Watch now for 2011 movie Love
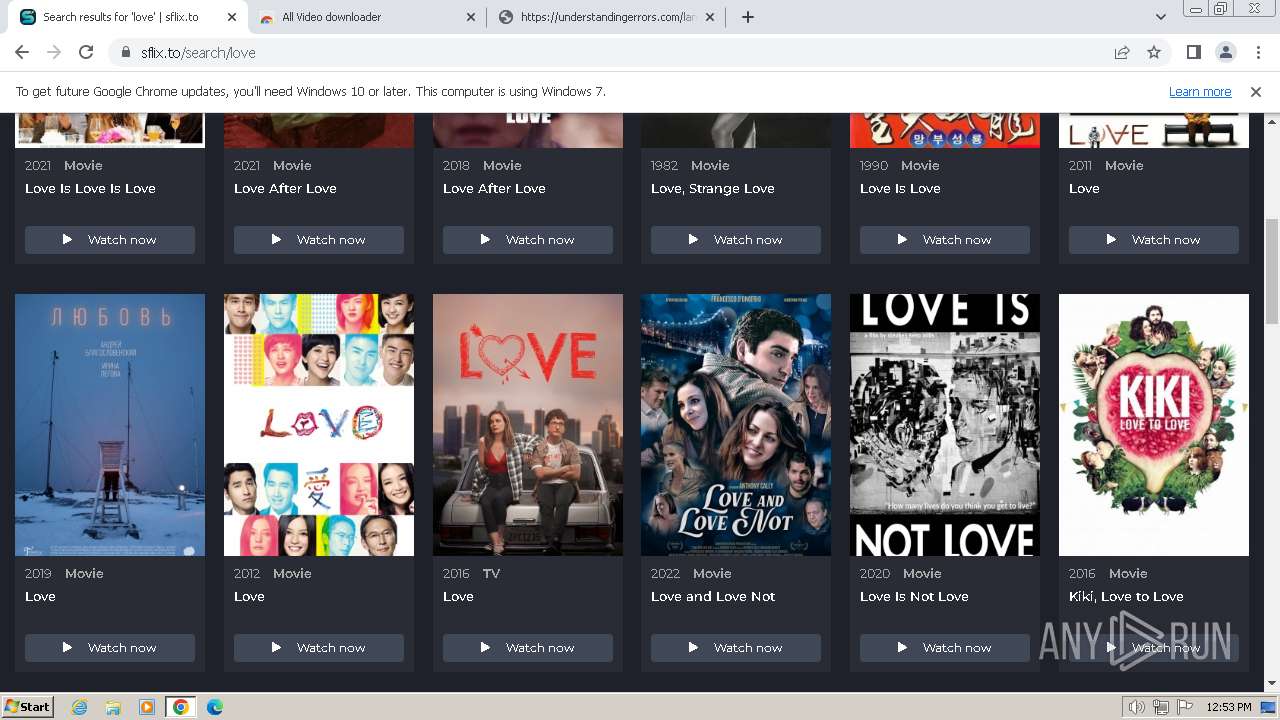Screen dimensions: 1280x720 pos(1154,240)
